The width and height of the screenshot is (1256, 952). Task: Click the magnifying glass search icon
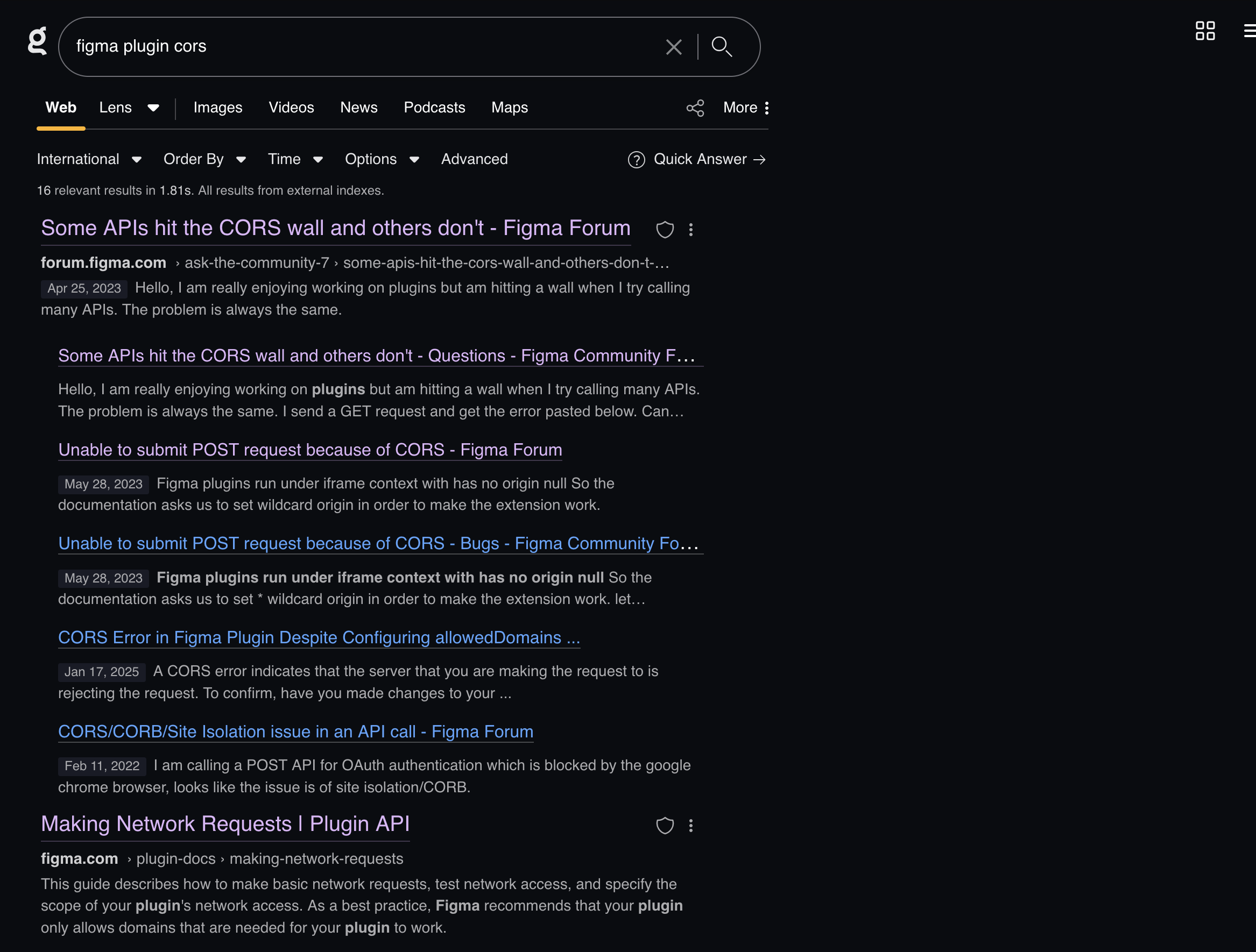tap(722, 47)
